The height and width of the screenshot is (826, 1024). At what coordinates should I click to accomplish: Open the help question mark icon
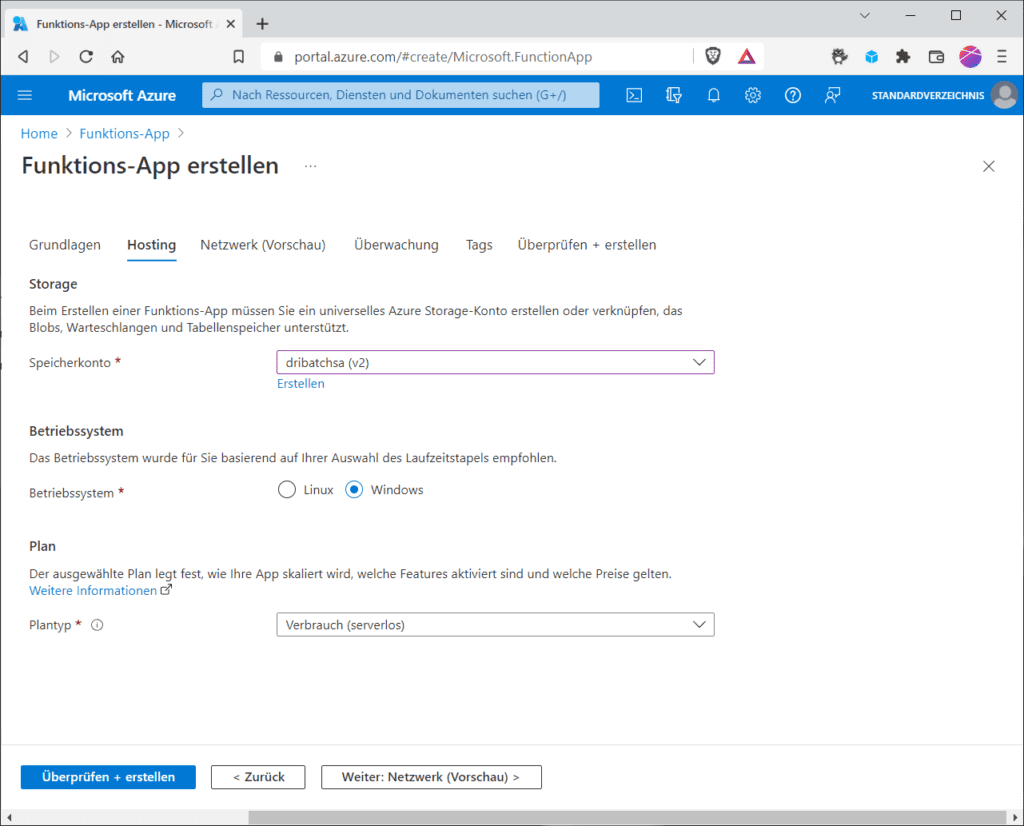pyautogui.click(x=793, y=95)
